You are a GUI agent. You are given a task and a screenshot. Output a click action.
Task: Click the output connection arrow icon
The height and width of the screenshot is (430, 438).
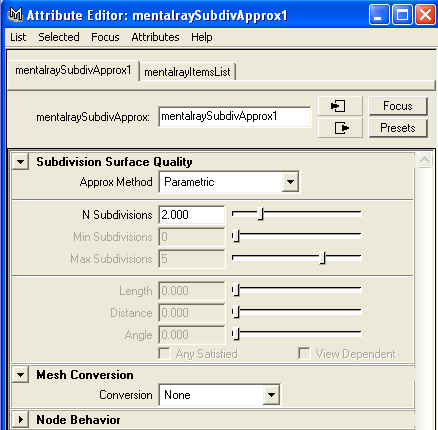340,128
